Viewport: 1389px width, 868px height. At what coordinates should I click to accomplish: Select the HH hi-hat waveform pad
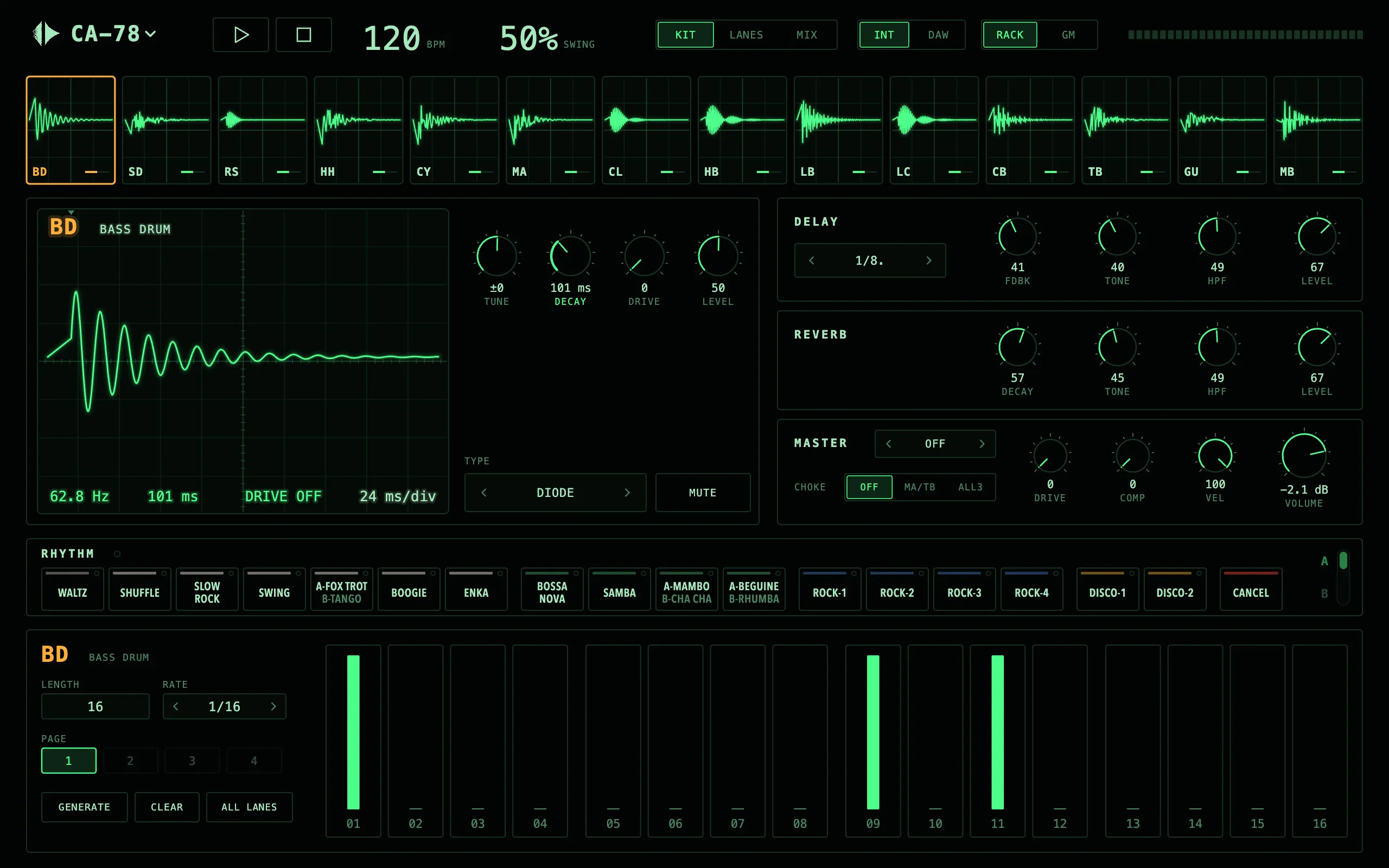point(358,130)
